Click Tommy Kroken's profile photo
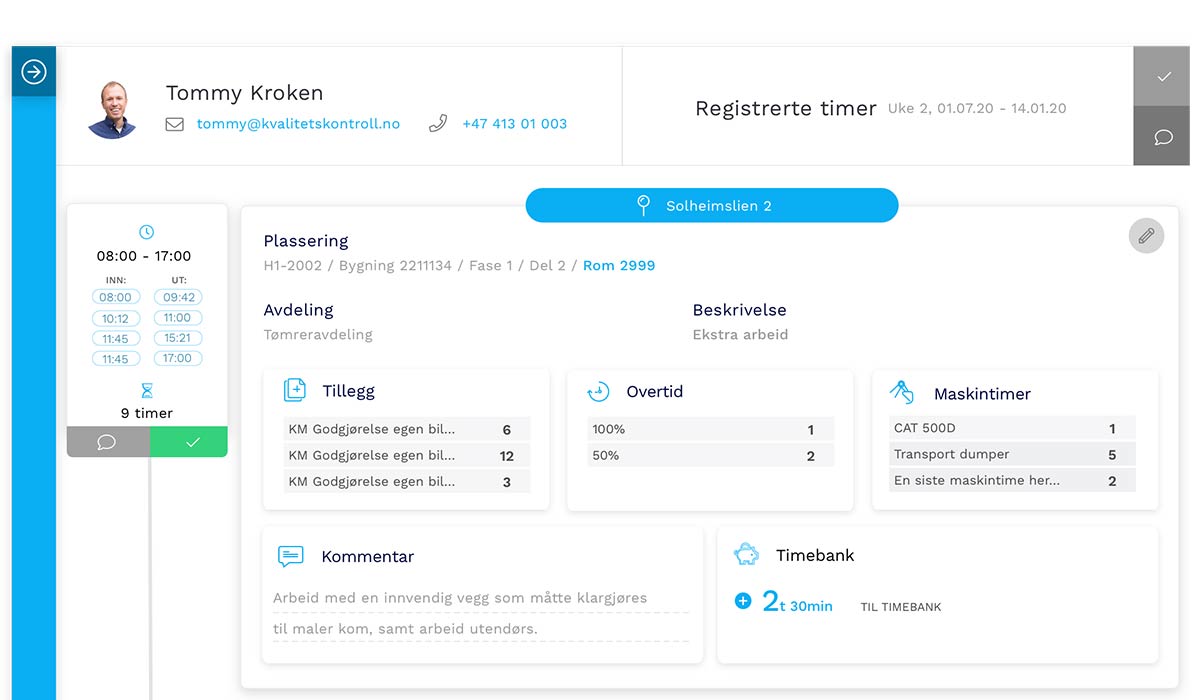The image size is (1200, 700). 112,109
